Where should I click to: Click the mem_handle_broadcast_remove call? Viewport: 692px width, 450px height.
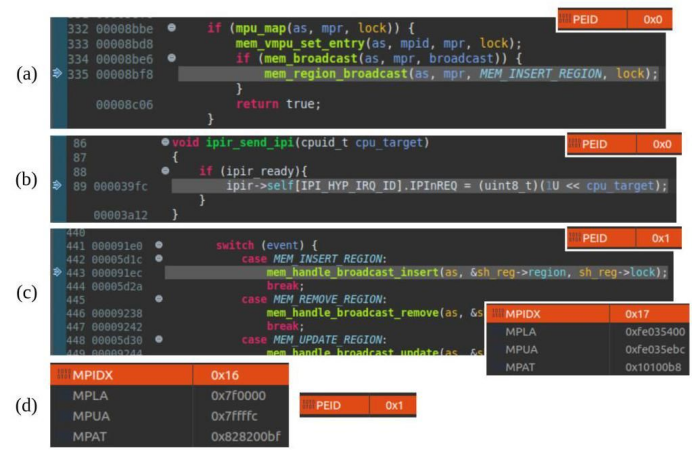coord(353,312)
